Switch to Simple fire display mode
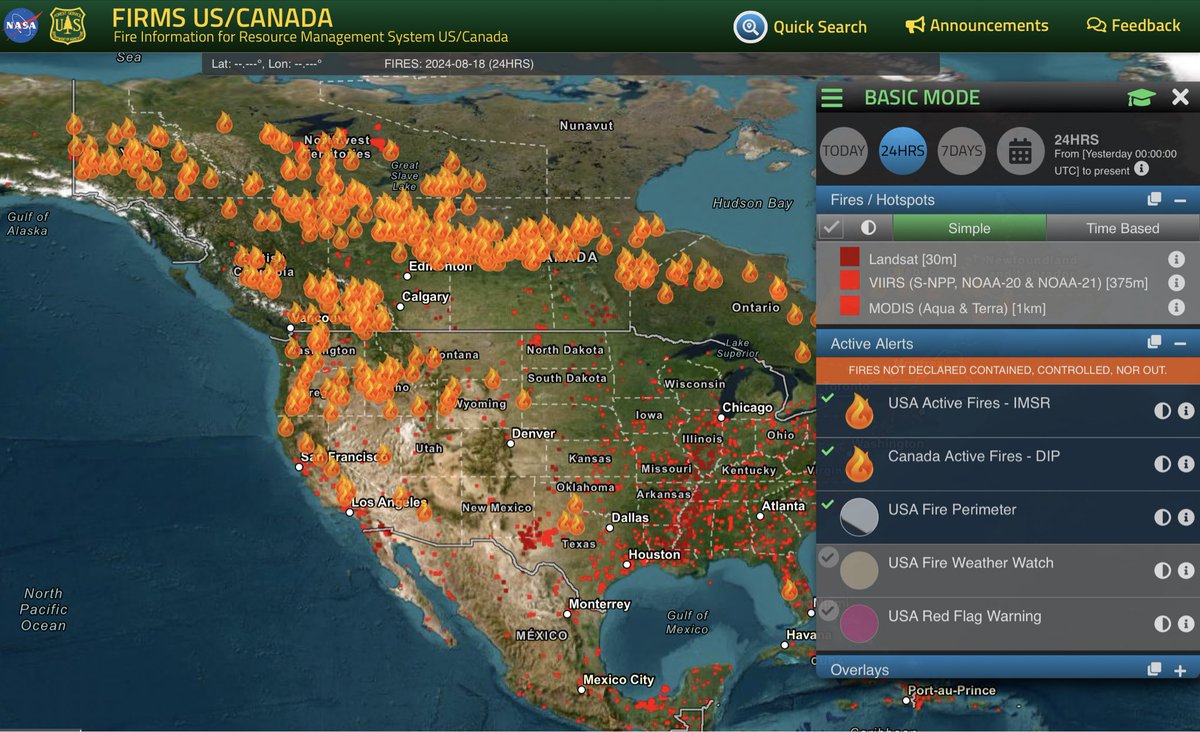 969,228
